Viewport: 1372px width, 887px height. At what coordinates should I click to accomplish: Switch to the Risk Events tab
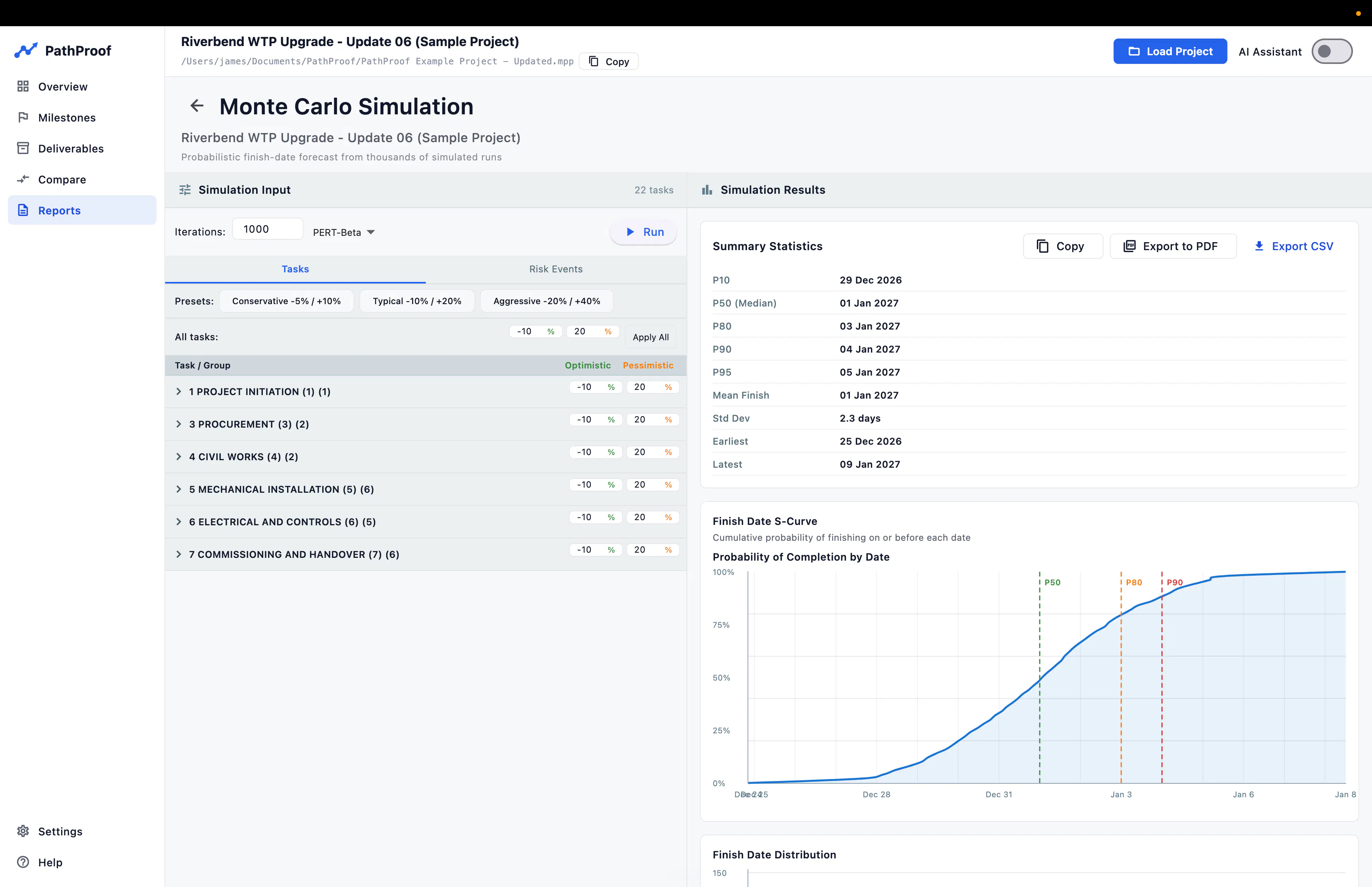556,269
